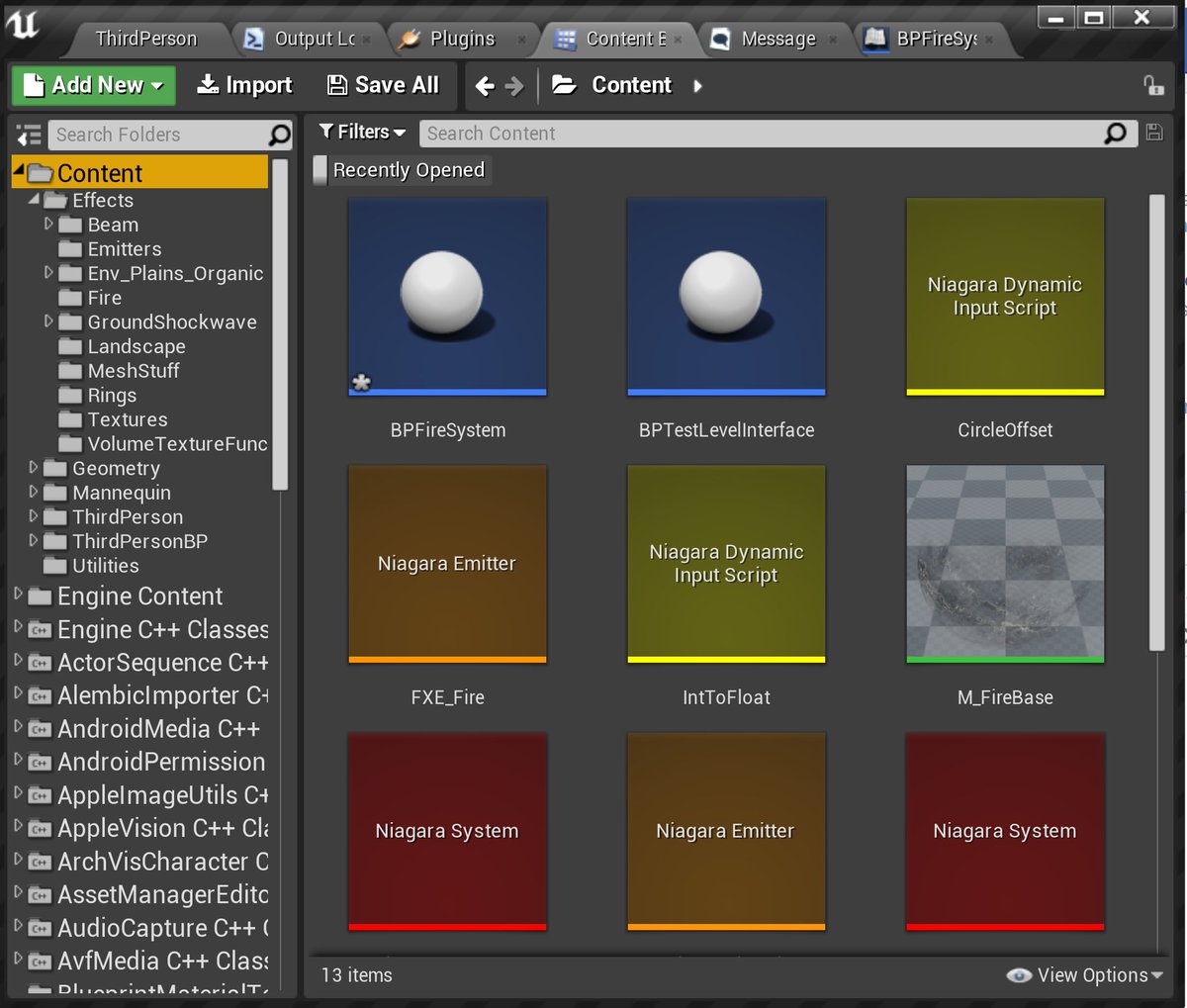1187x1008 pixels.
Task: Click the Fire folder icon in tree
Action: point(70,298)
